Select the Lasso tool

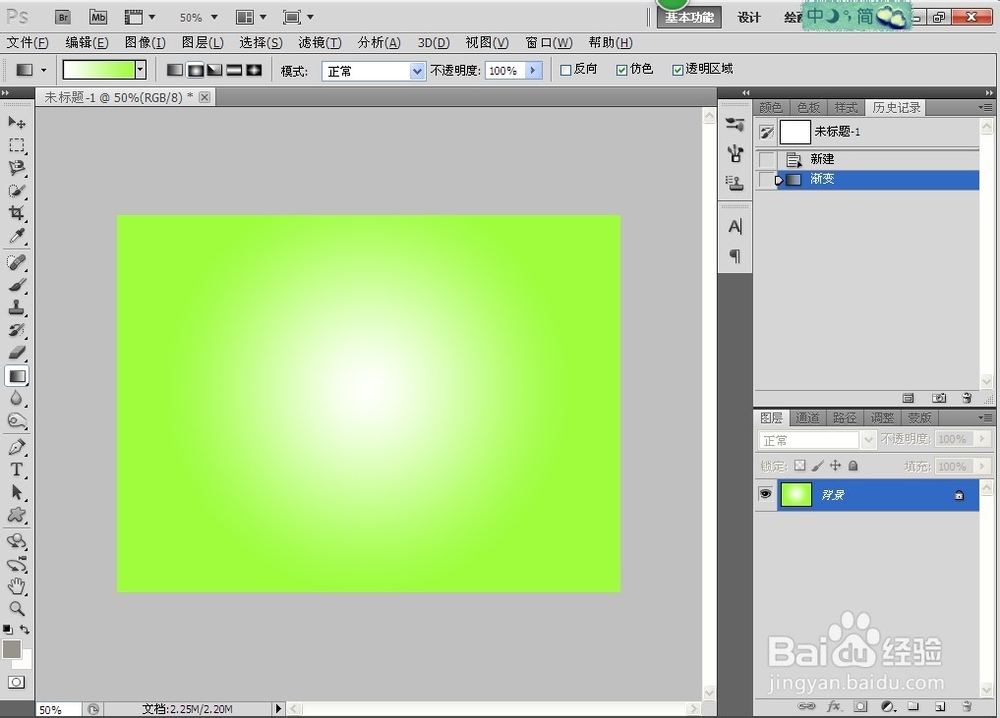(17, 168)
